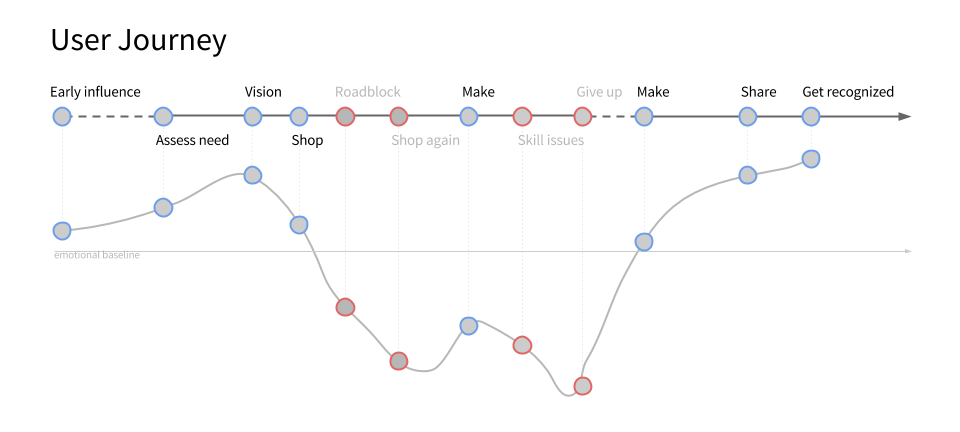The height and width of the screenshot is (432, 960).
Task: Click the Assess need label text
Action: tap(192, 140)
